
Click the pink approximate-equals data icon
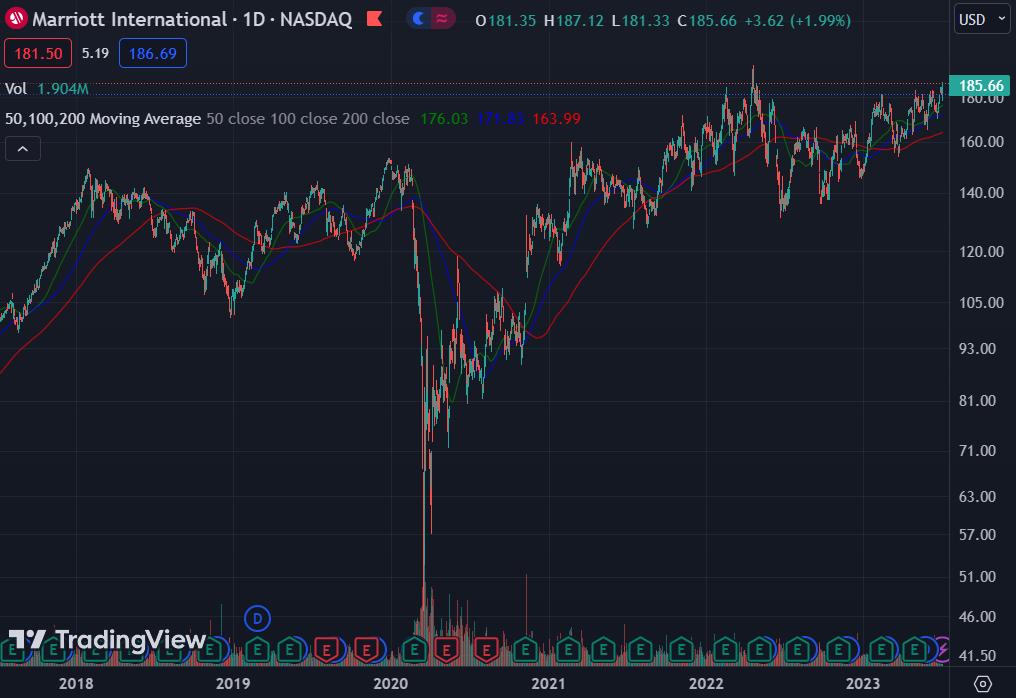(442, 19)
